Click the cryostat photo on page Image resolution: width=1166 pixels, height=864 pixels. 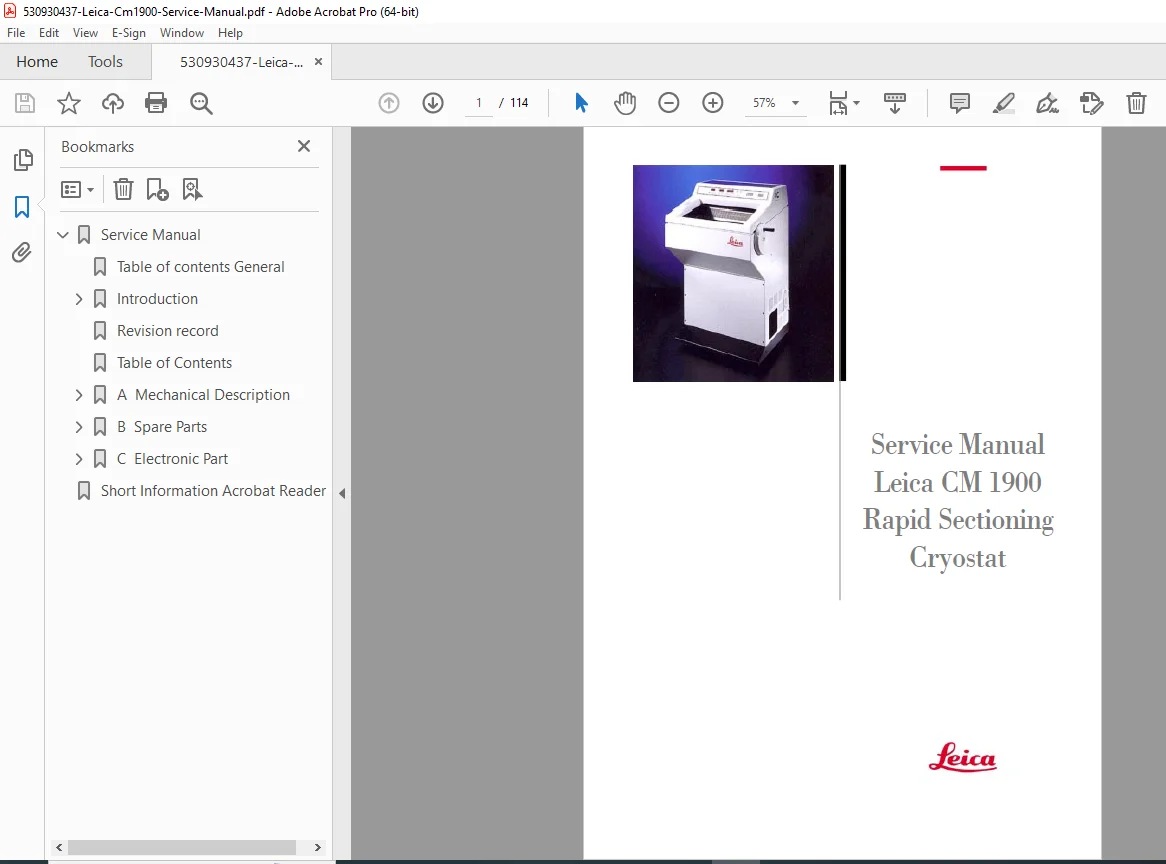tap(733, 274)
